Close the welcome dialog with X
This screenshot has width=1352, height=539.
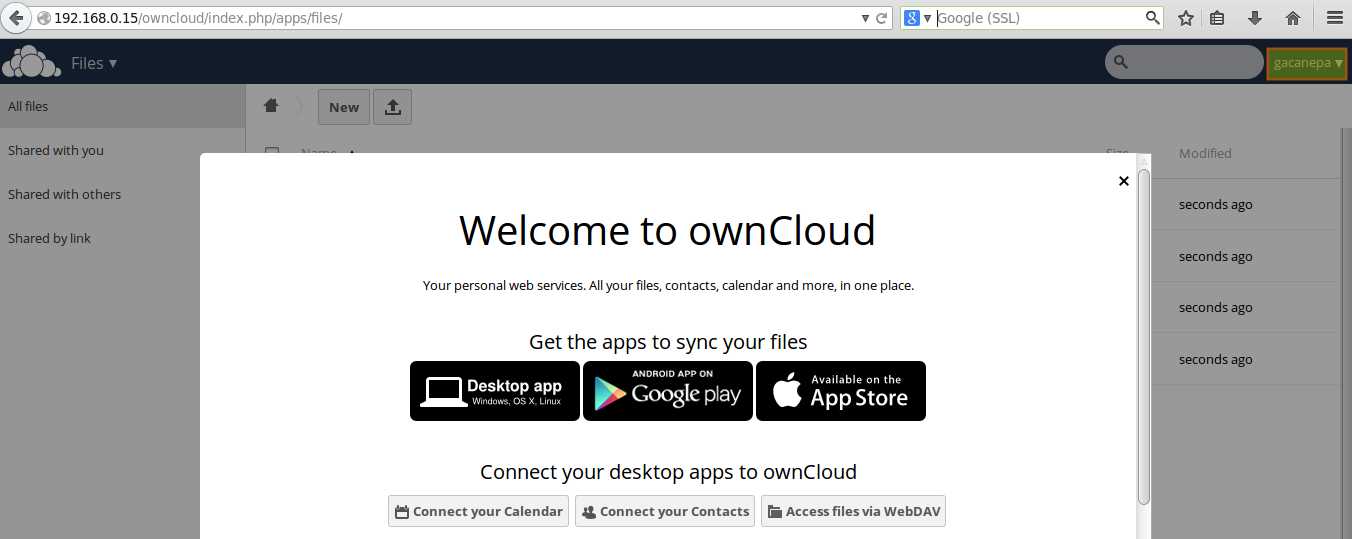pyautogui.click(x=1123, y=181)
